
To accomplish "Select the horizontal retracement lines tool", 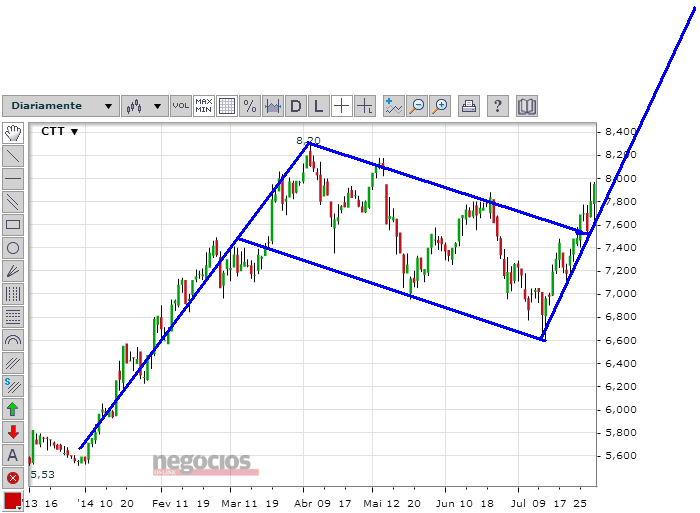I will point(13,317).
